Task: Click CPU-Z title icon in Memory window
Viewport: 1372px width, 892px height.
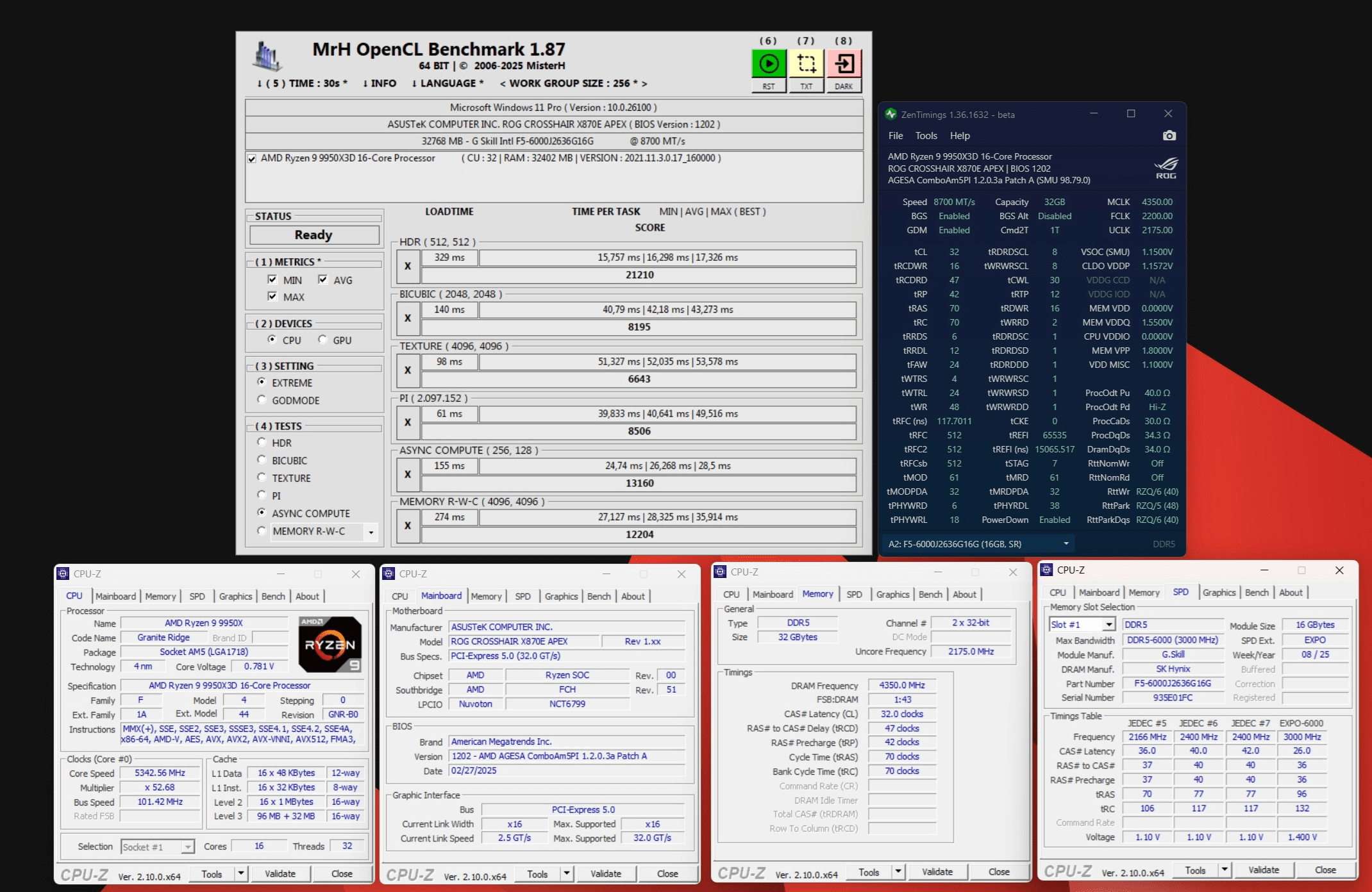Action: (x=720, y=572)
